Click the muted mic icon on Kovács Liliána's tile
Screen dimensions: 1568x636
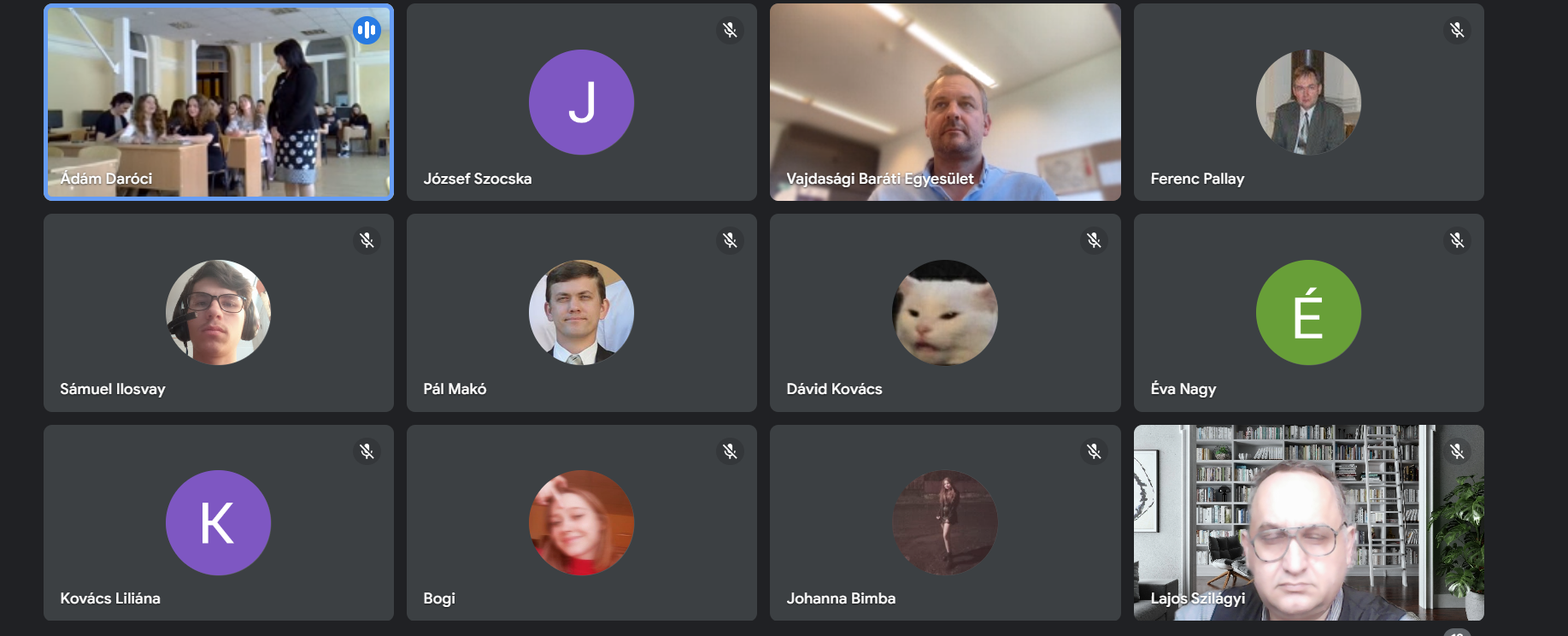point(367,451)
